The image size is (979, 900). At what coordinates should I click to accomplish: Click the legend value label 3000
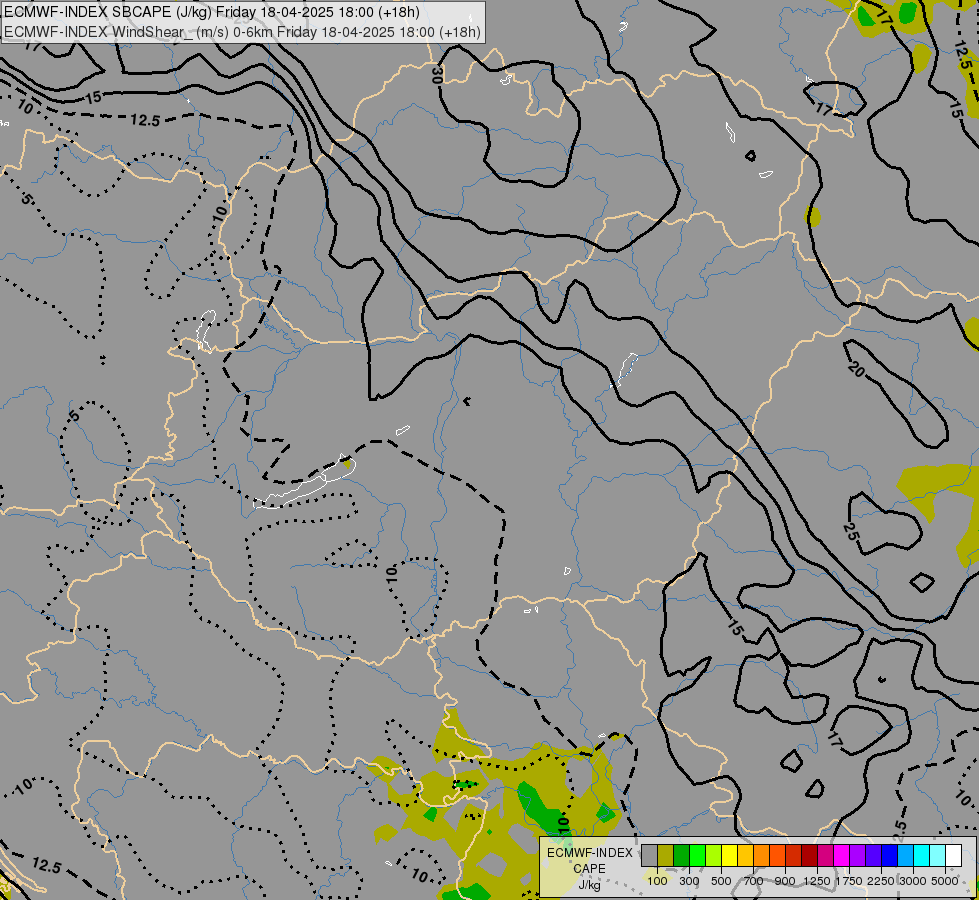(x=913, y=881)
